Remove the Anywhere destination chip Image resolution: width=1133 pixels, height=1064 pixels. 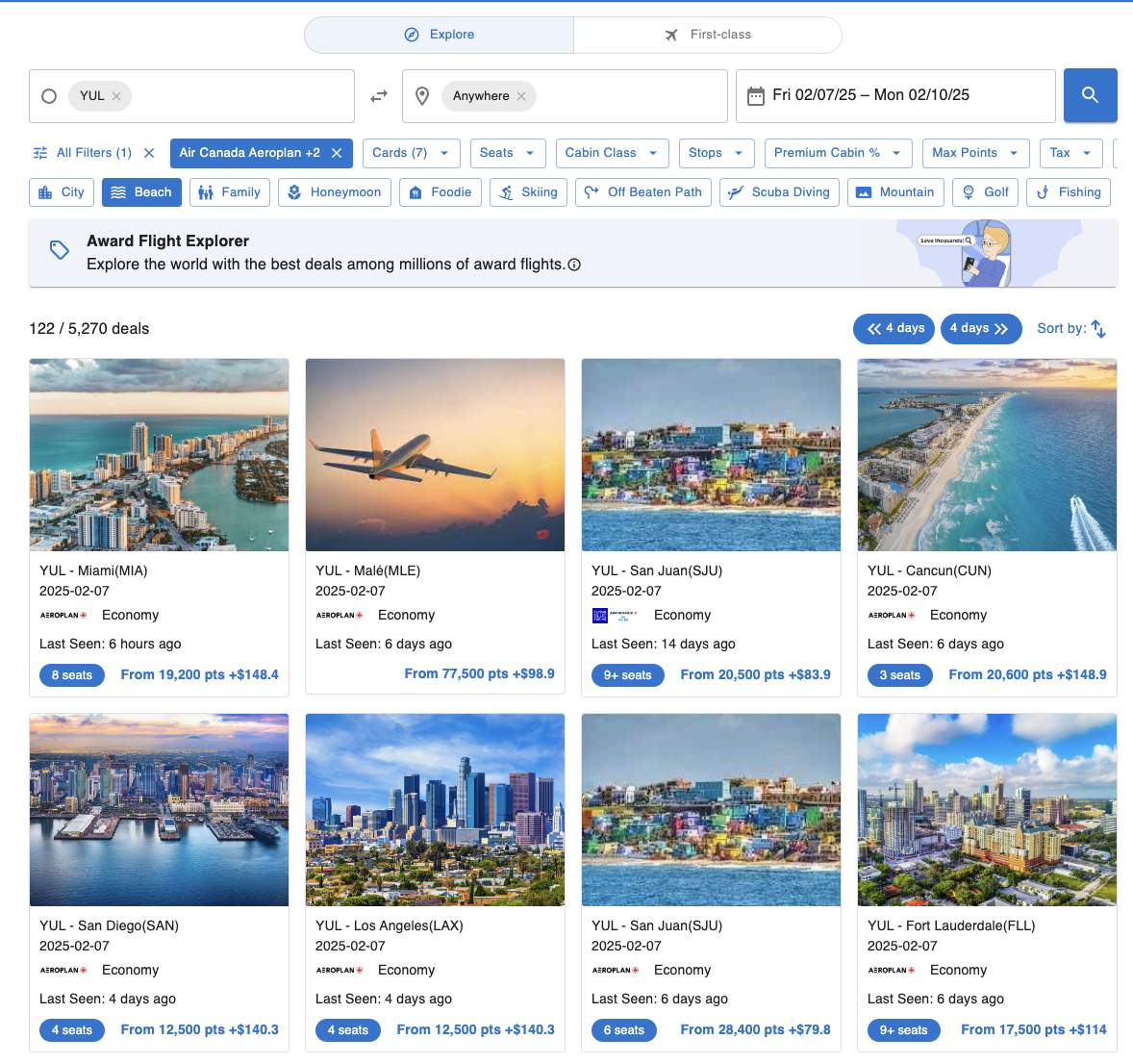pyautogui.click(x=521, y=96)
